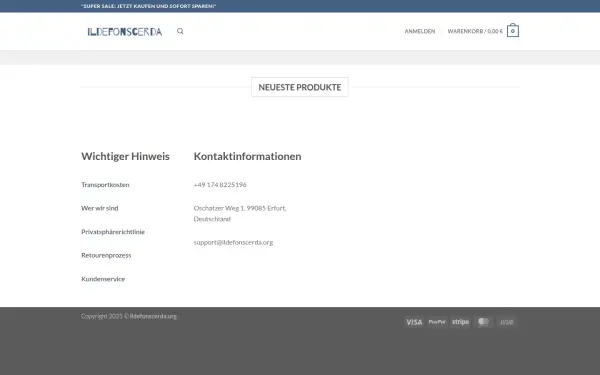Click the Oschatzer Weg 1 address text
This screenshot has width=600, height=375.
(240, 214)
